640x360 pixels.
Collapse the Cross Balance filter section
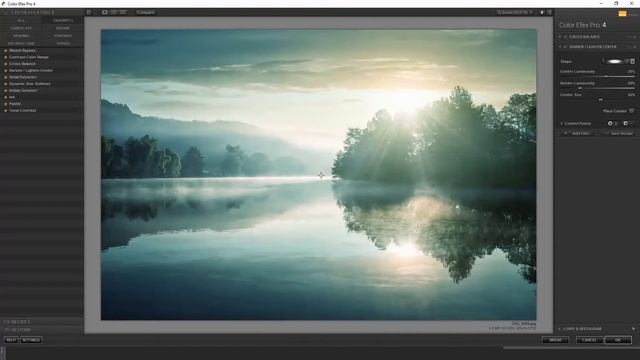(x=560, y=37)
